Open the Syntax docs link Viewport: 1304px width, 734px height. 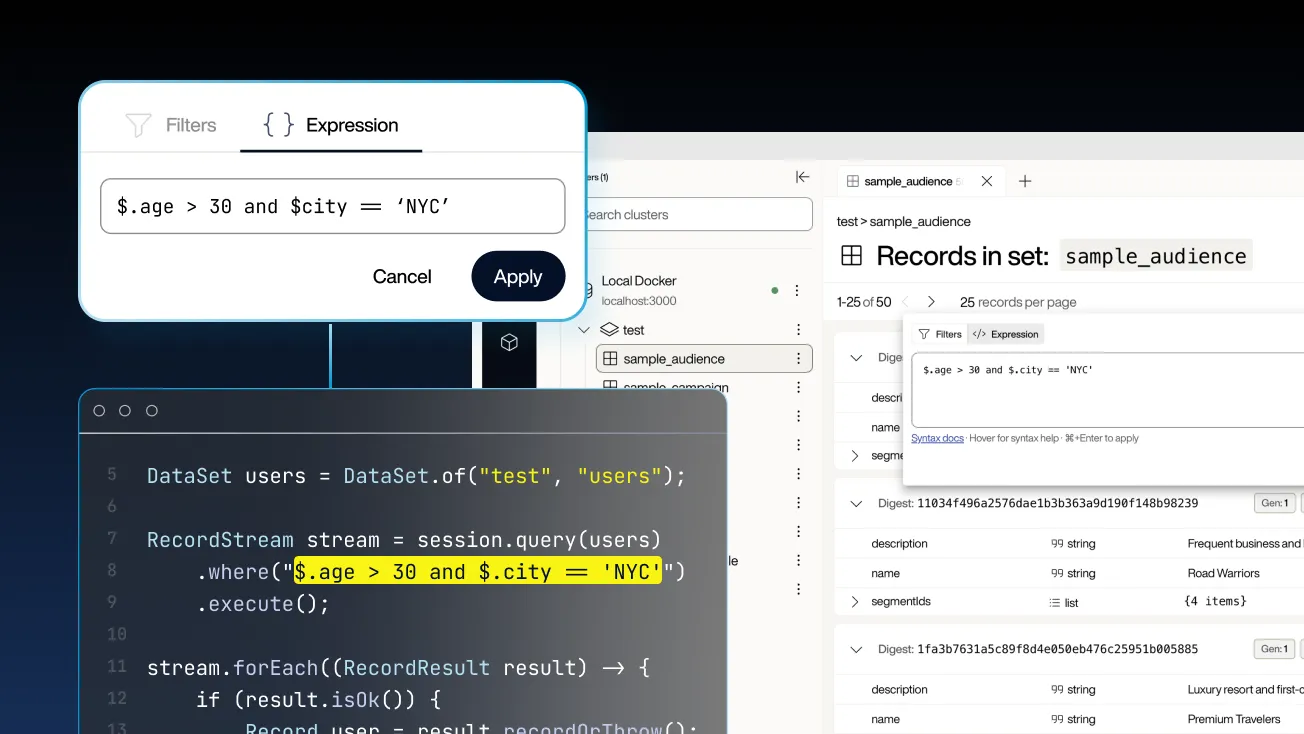936,437
